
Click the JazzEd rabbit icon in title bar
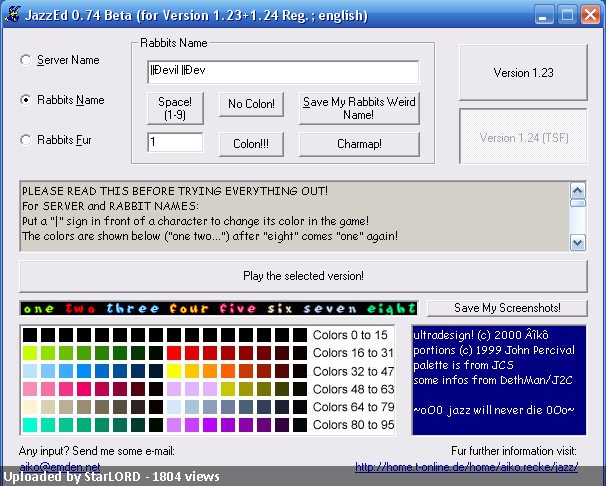[x=14, y=15]
